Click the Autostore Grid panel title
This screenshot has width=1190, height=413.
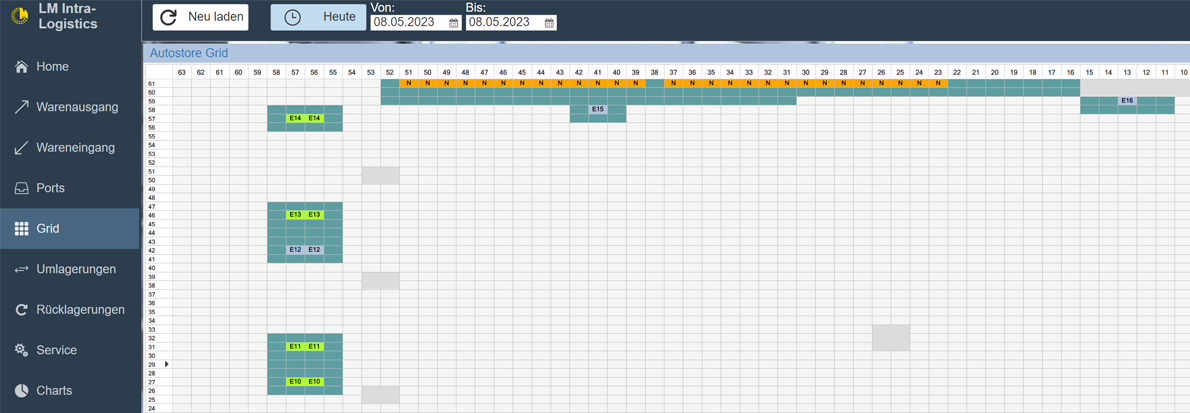point(189,53)
